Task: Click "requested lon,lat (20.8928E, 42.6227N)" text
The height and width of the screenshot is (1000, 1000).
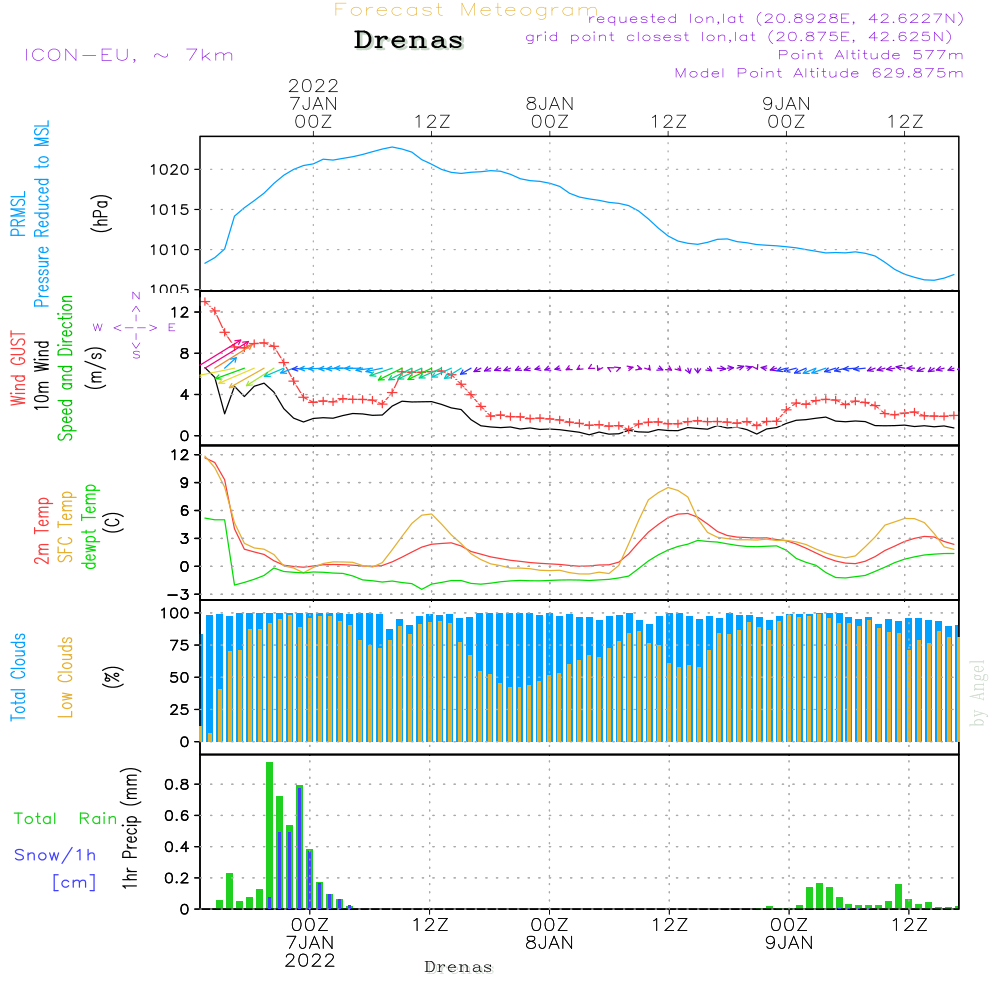Action: point(776,19)
